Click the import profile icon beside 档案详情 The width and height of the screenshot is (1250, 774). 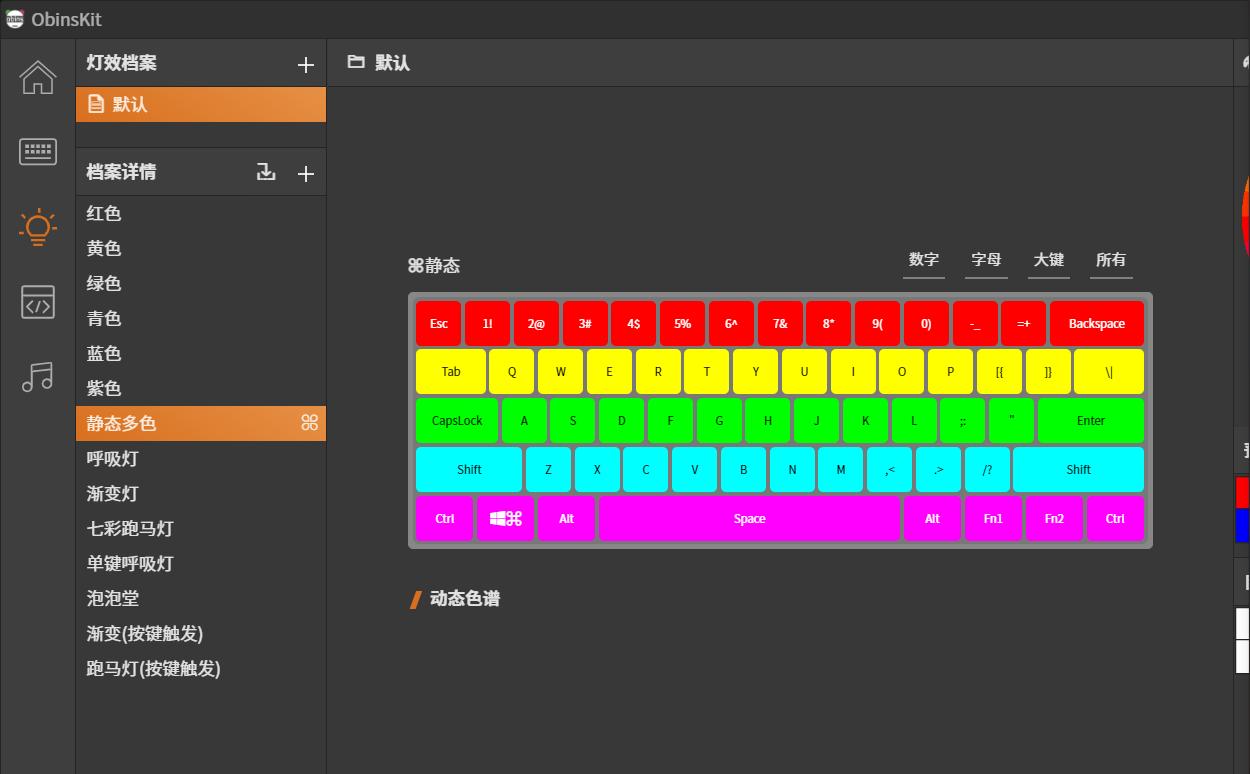click(266, 172)
